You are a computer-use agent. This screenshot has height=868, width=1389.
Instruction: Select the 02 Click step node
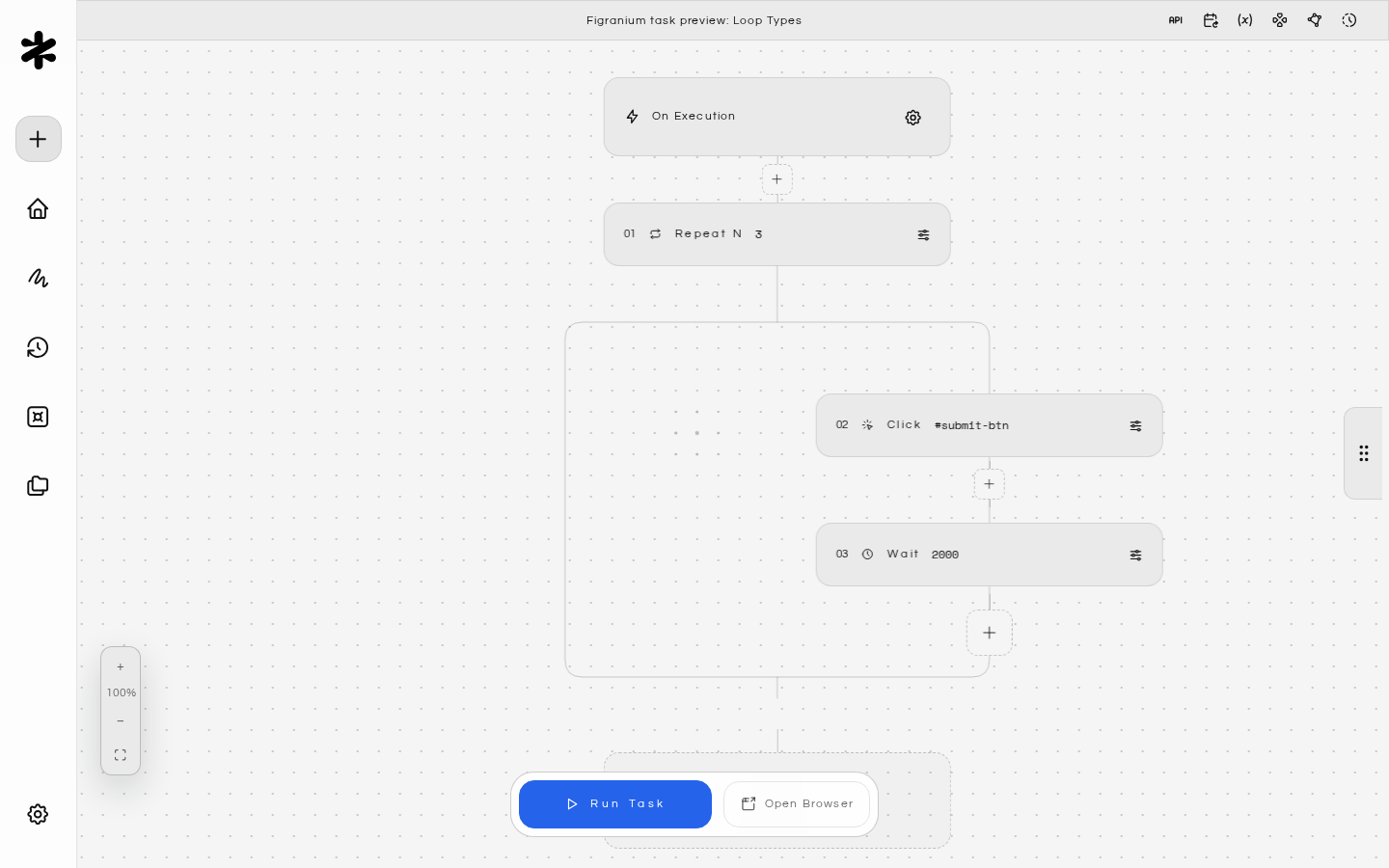990,425
